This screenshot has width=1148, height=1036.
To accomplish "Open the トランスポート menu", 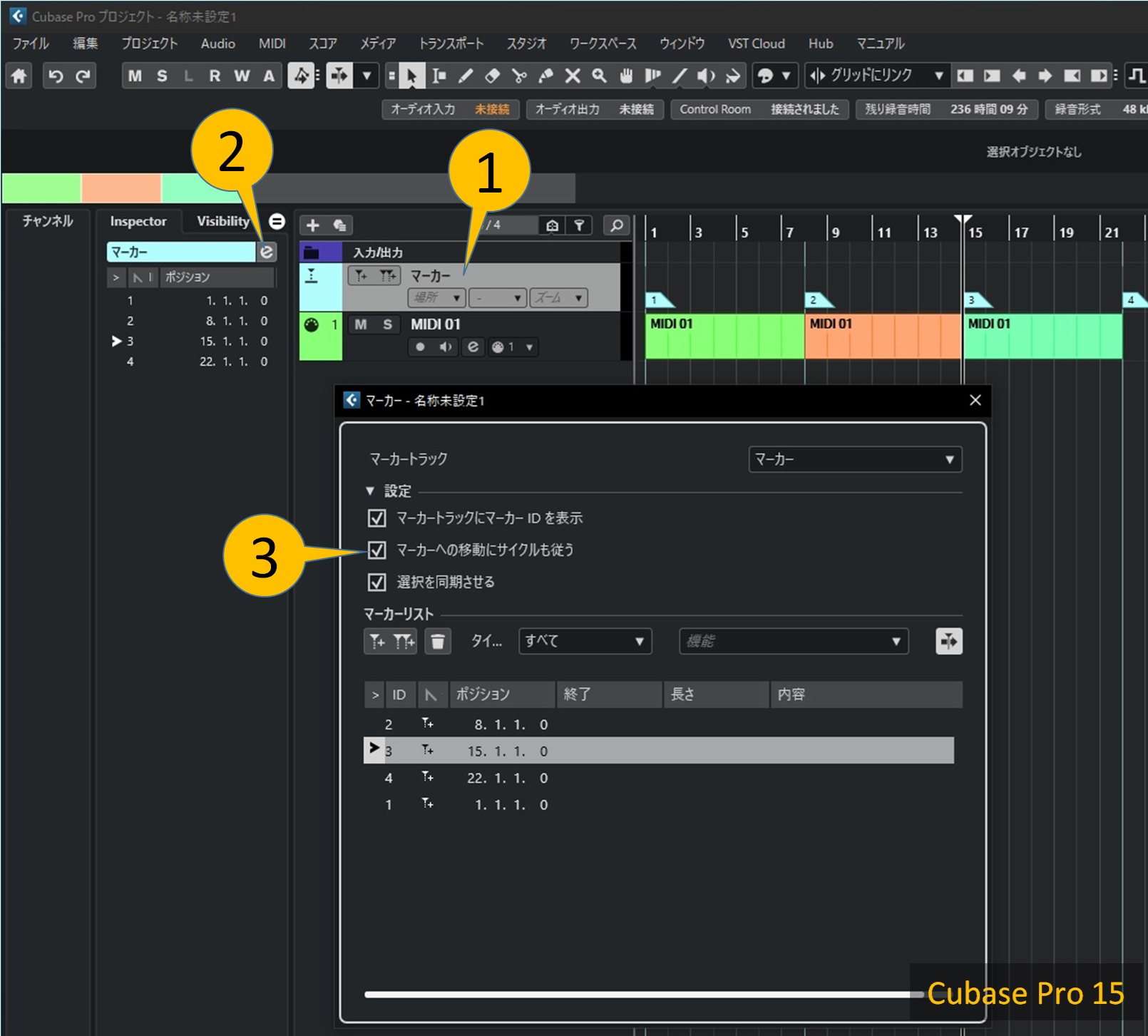I will point(451,43).
